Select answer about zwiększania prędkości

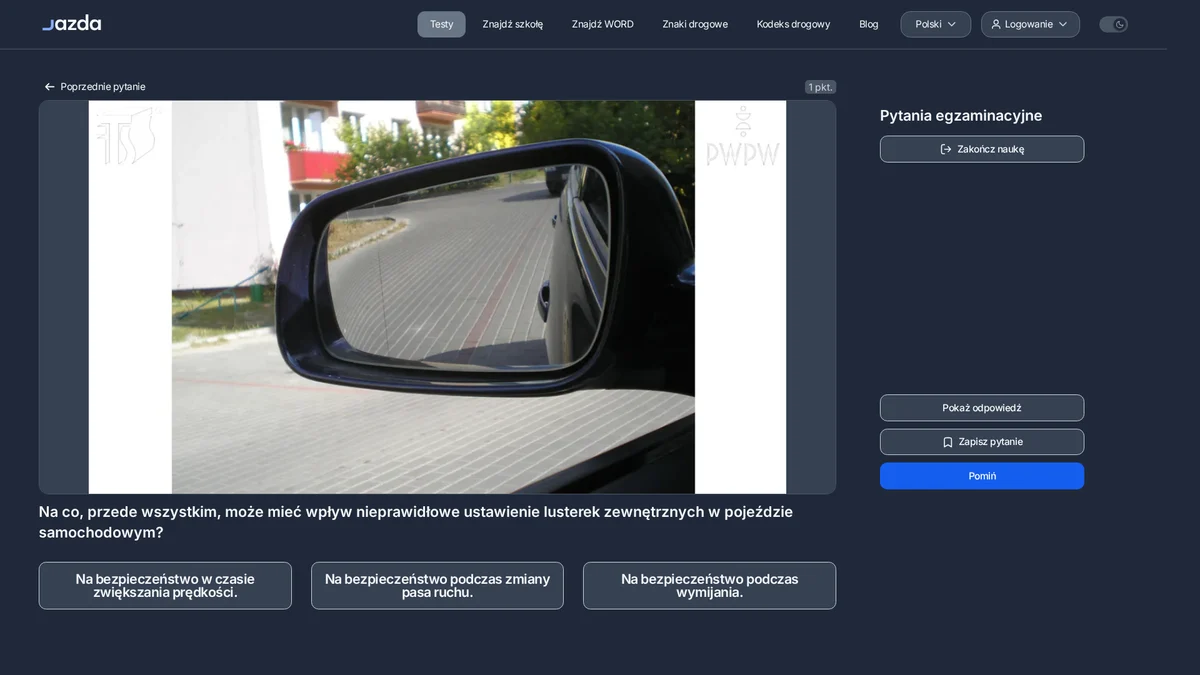click(x=165, y=586)
